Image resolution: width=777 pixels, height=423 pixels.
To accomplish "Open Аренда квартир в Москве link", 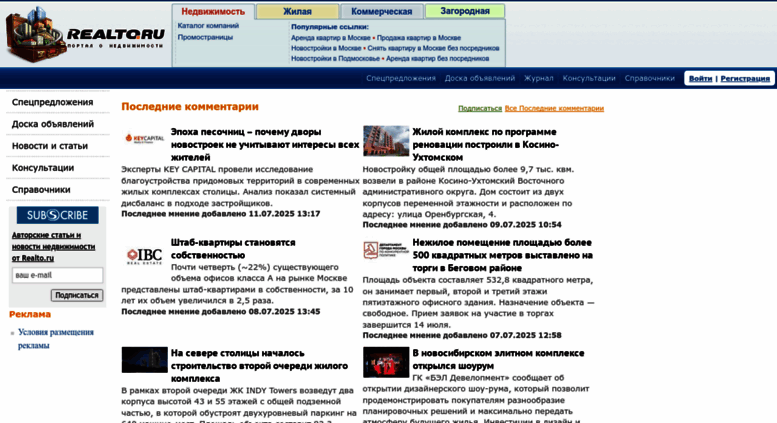I will tap(331, 38).
